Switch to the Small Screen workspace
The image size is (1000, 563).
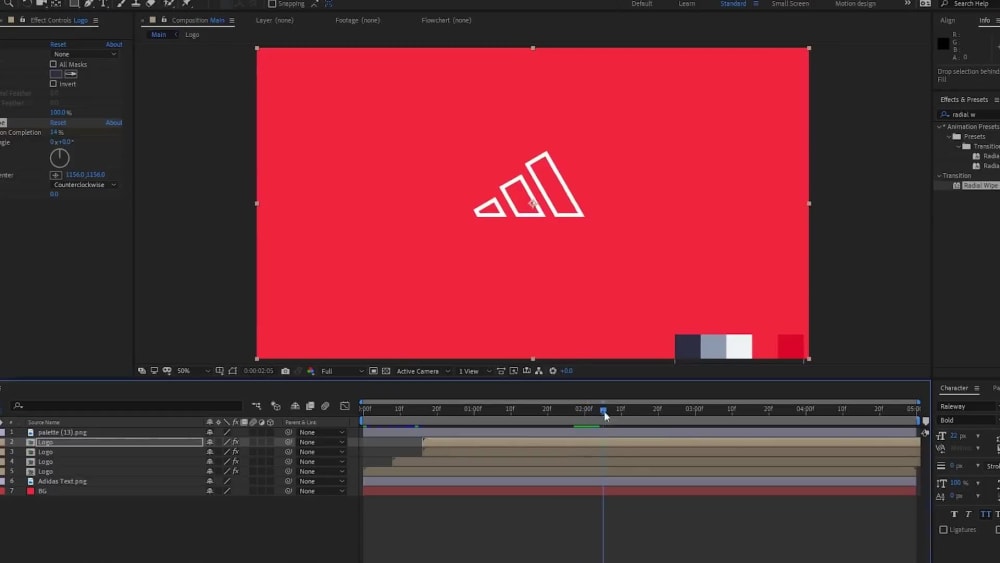pyautogui.click(x=790, y=3)
